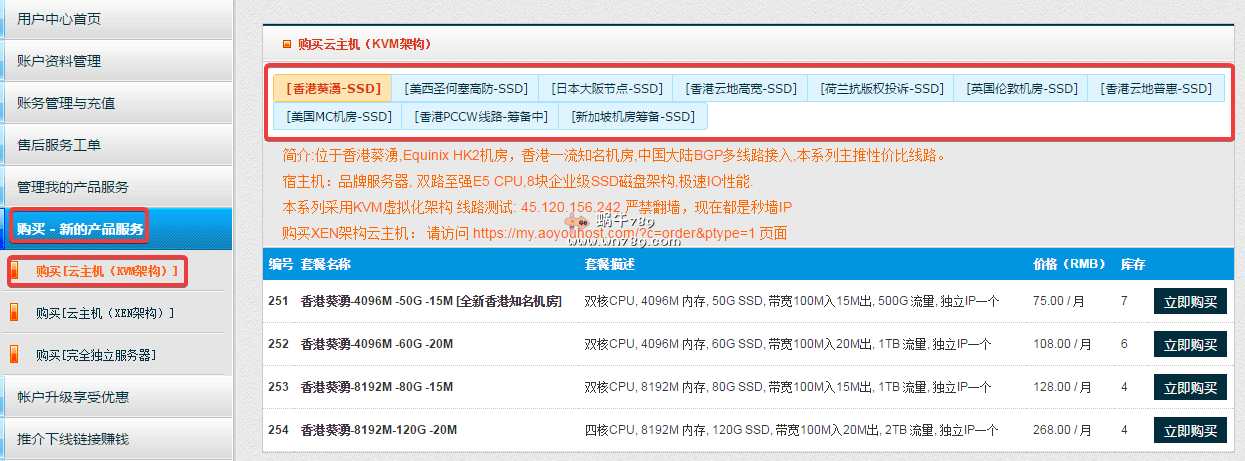1245x461 pixels.
Task: Go to 账务管理与充值 section
Action: 66,103
